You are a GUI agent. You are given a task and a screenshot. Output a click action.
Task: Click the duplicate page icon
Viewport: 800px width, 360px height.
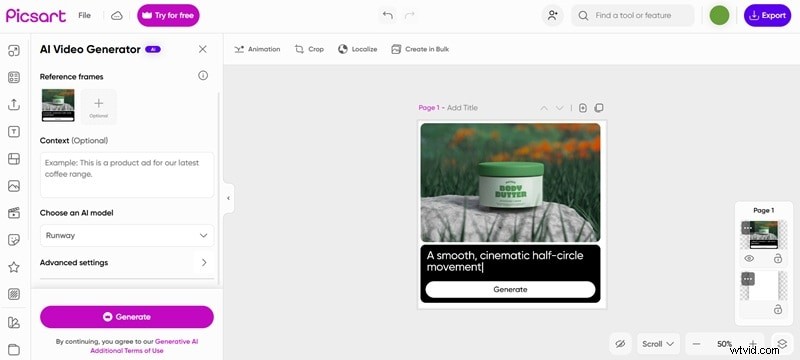(599, 108)
